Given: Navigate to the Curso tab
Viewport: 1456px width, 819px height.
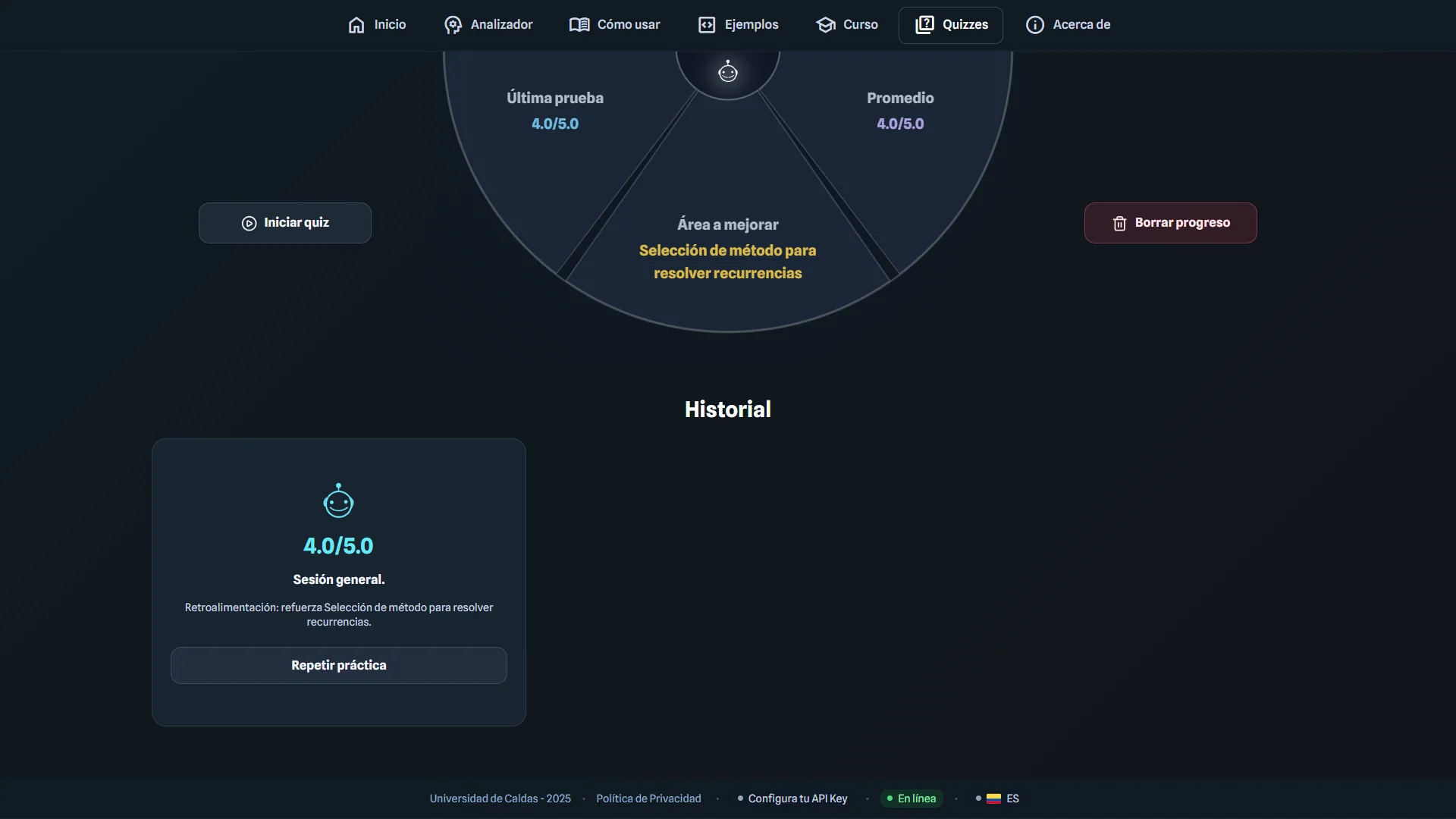Looking at the screenshot, I should pyautogui.click(x=847, y=25).
